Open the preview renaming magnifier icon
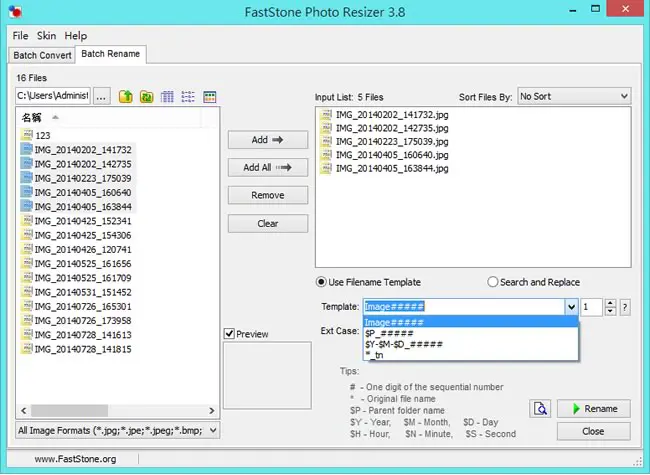The image size is (650, 475). 540,409
